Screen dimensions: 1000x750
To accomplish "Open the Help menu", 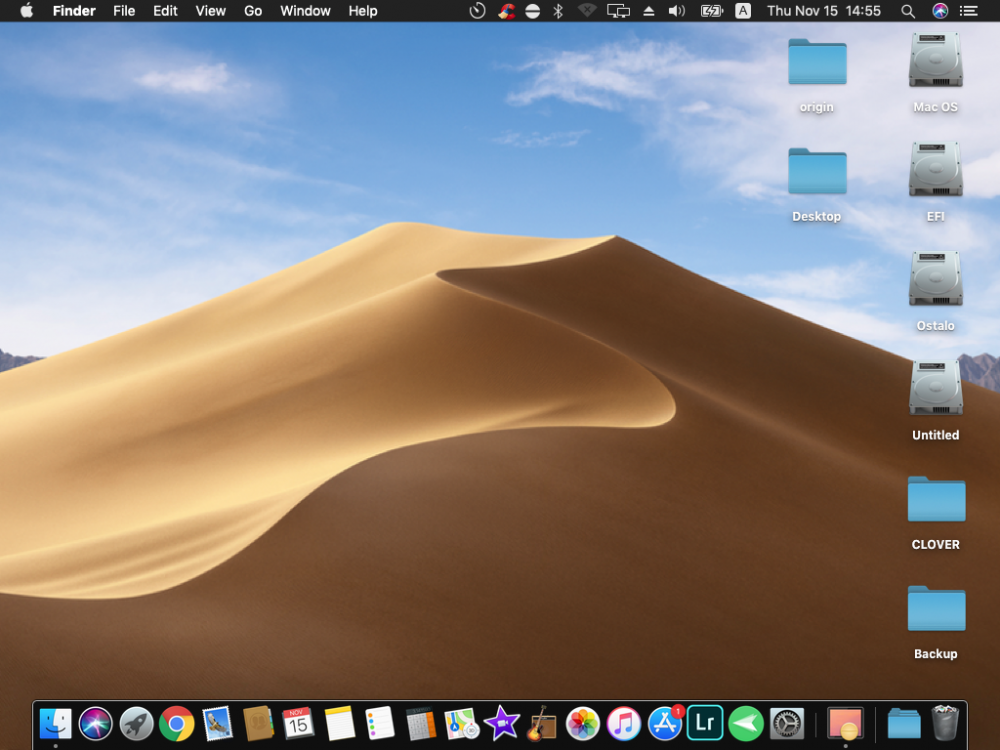I will click(363, 11).
